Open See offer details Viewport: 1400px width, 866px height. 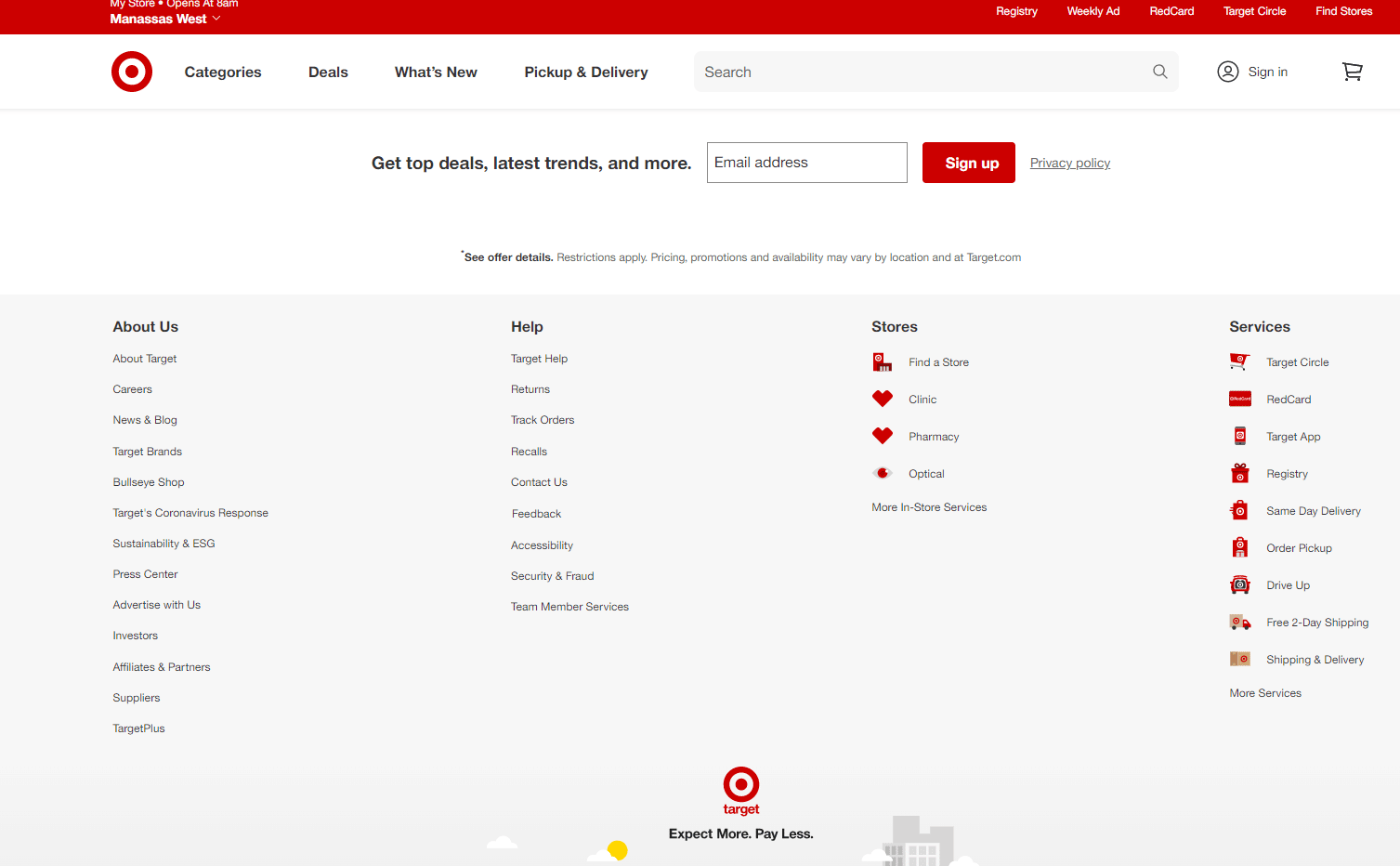coord(508,257)
